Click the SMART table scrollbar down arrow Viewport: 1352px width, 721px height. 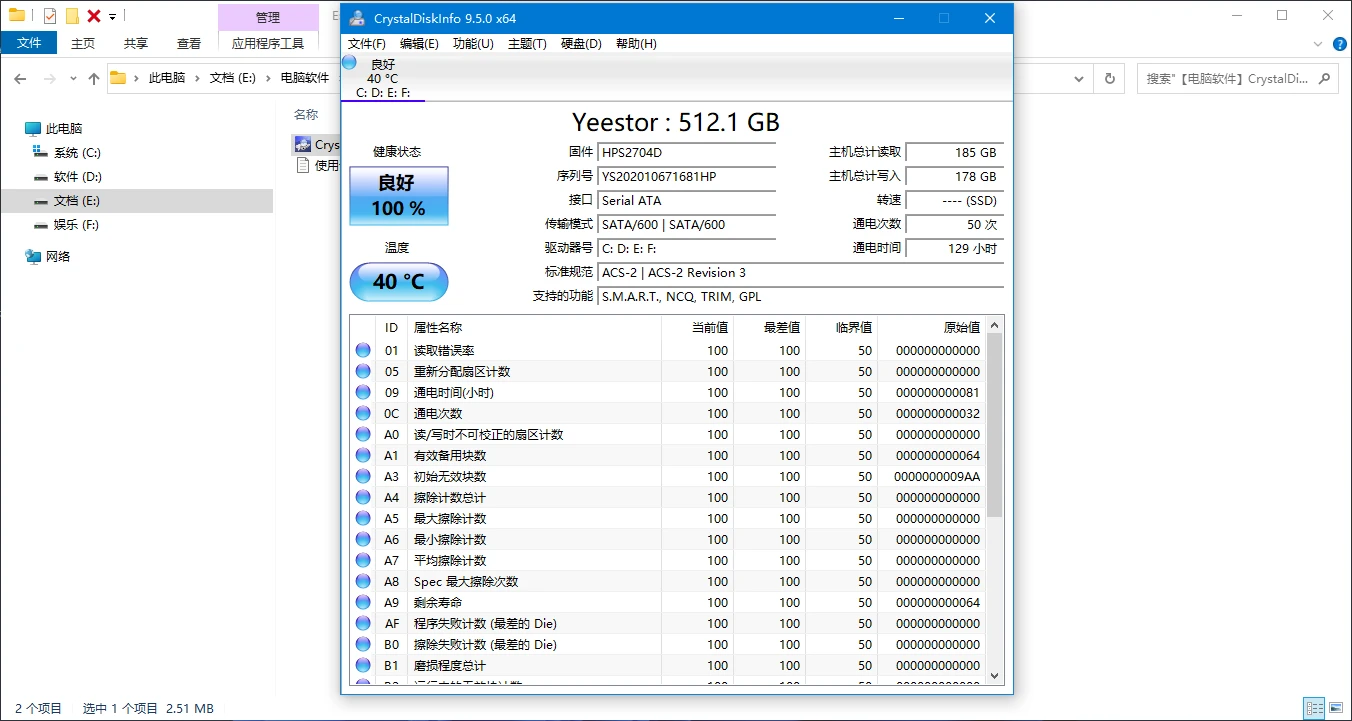click(x=994, y=676)
